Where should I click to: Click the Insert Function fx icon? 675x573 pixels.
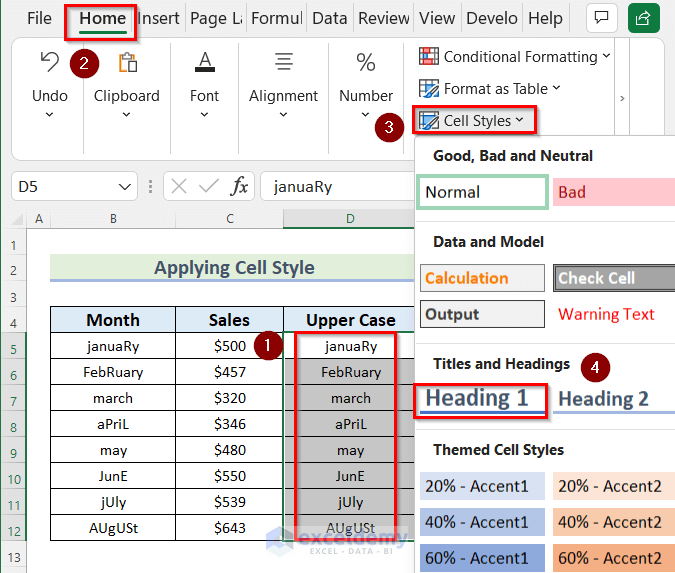240,186
